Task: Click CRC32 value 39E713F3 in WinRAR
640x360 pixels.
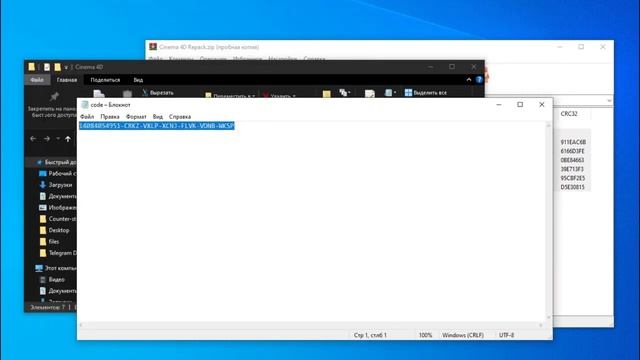Action: pos(572,169)
